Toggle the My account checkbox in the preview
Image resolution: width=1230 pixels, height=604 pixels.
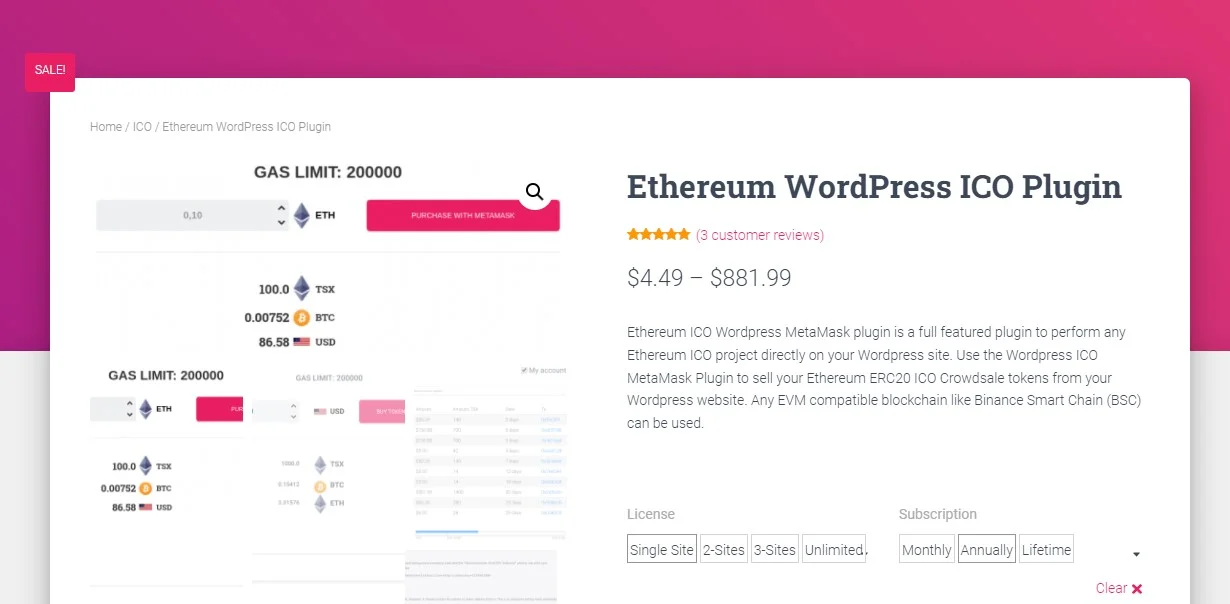(x=524, y=370)
